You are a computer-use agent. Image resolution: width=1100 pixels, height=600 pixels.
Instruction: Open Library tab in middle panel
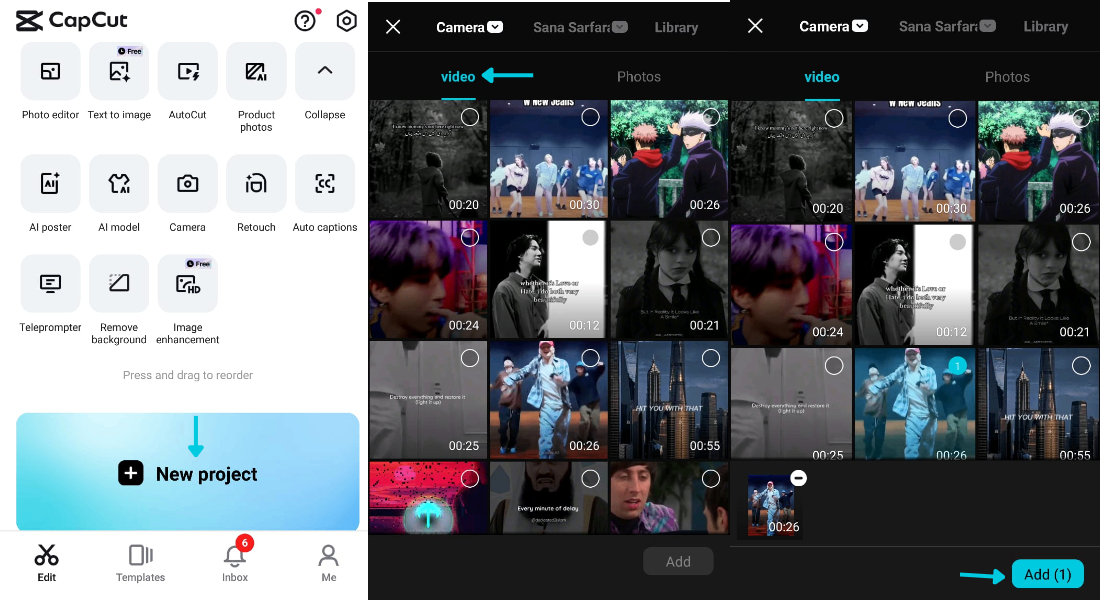coord(676,27)
